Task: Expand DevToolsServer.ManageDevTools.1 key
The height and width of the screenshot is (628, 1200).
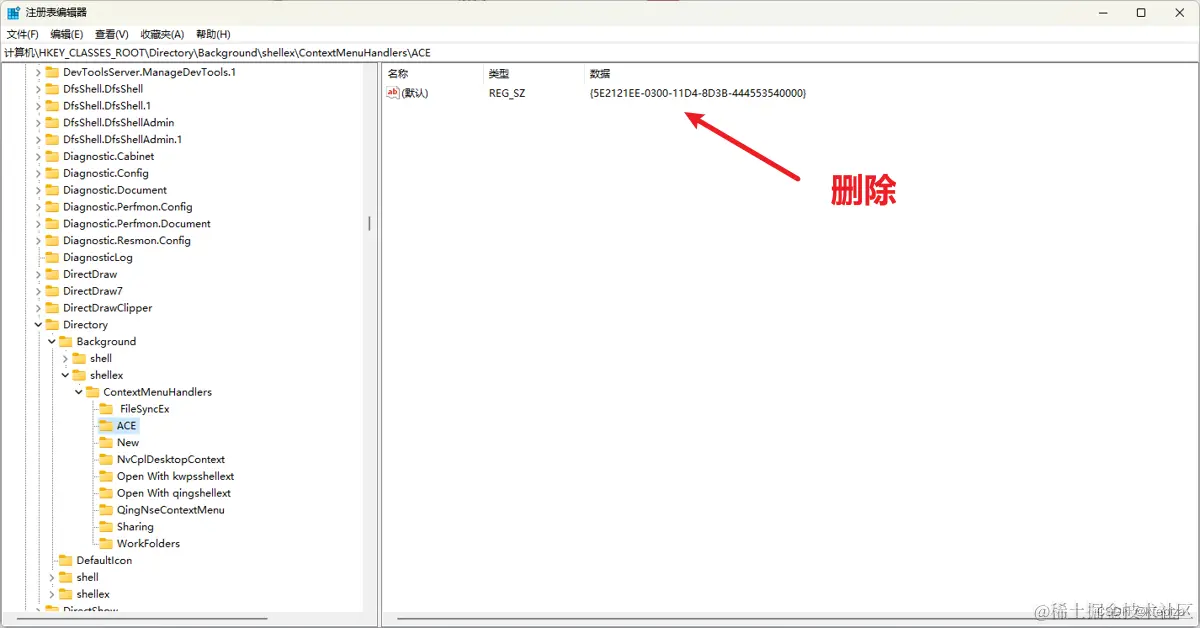Action: click(39, 72)
